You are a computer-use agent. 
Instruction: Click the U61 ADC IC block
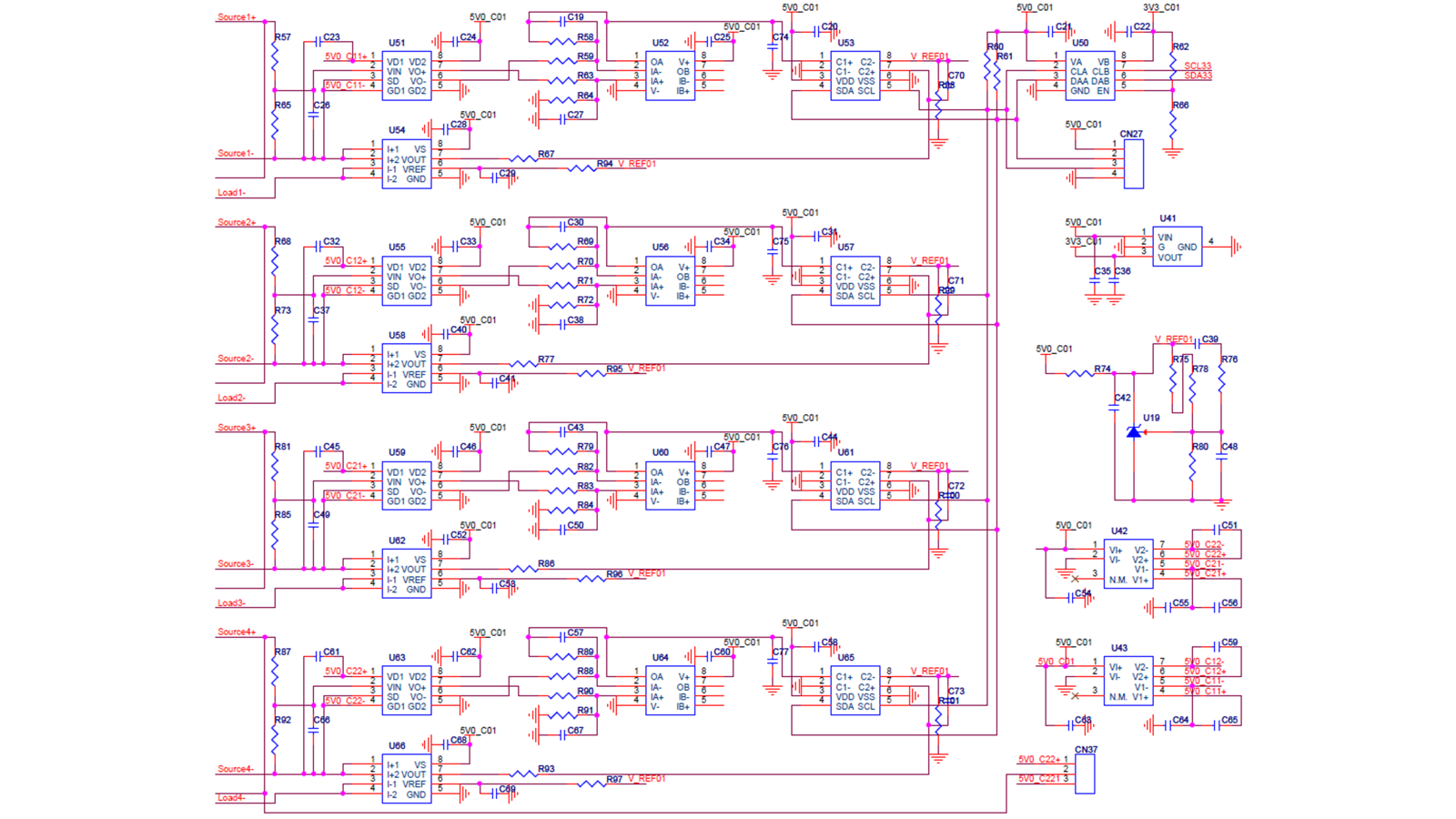coord(854,486)
